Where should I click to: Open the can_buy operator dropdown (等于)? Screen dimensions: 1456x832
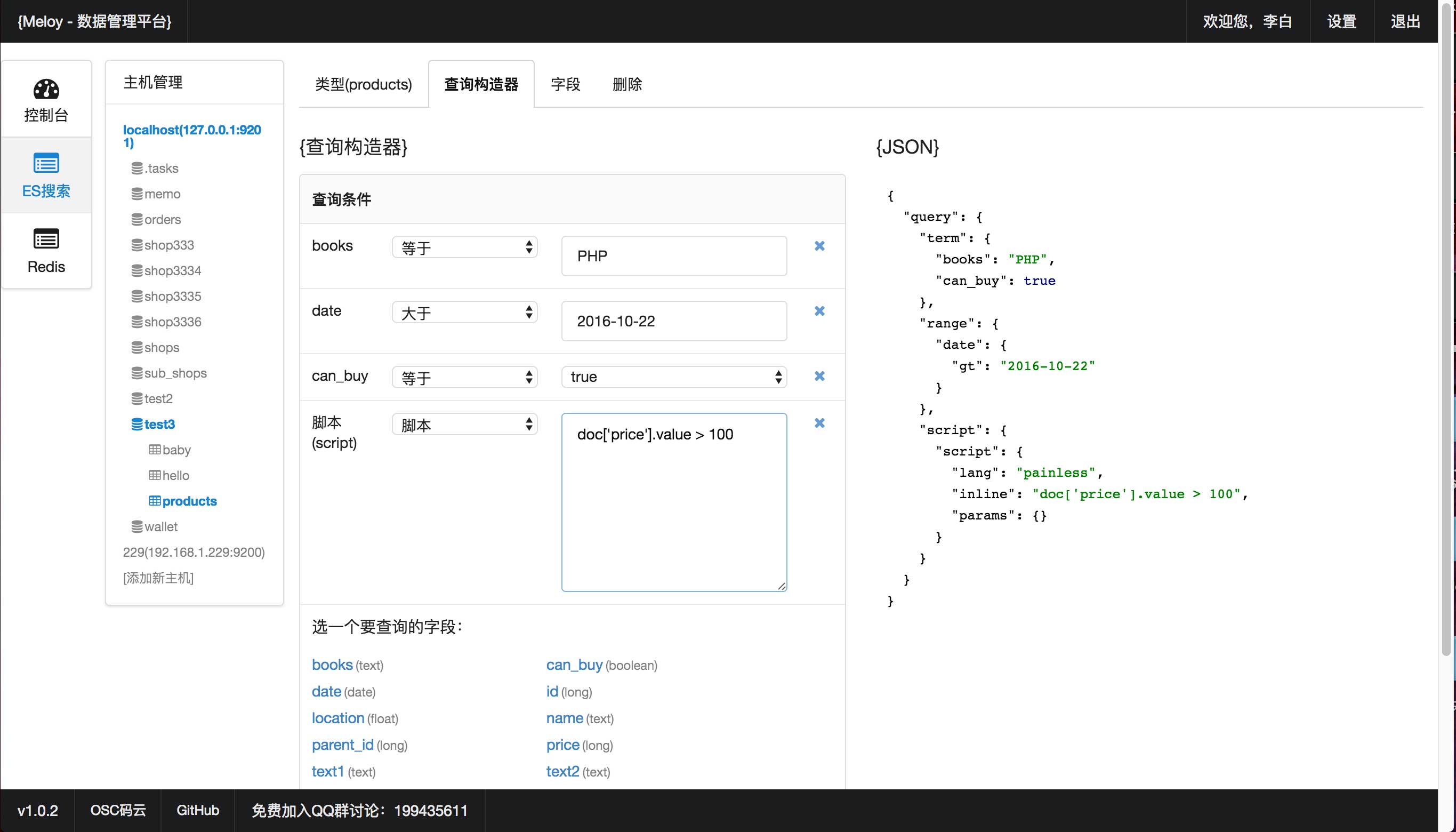click(464, 377)
